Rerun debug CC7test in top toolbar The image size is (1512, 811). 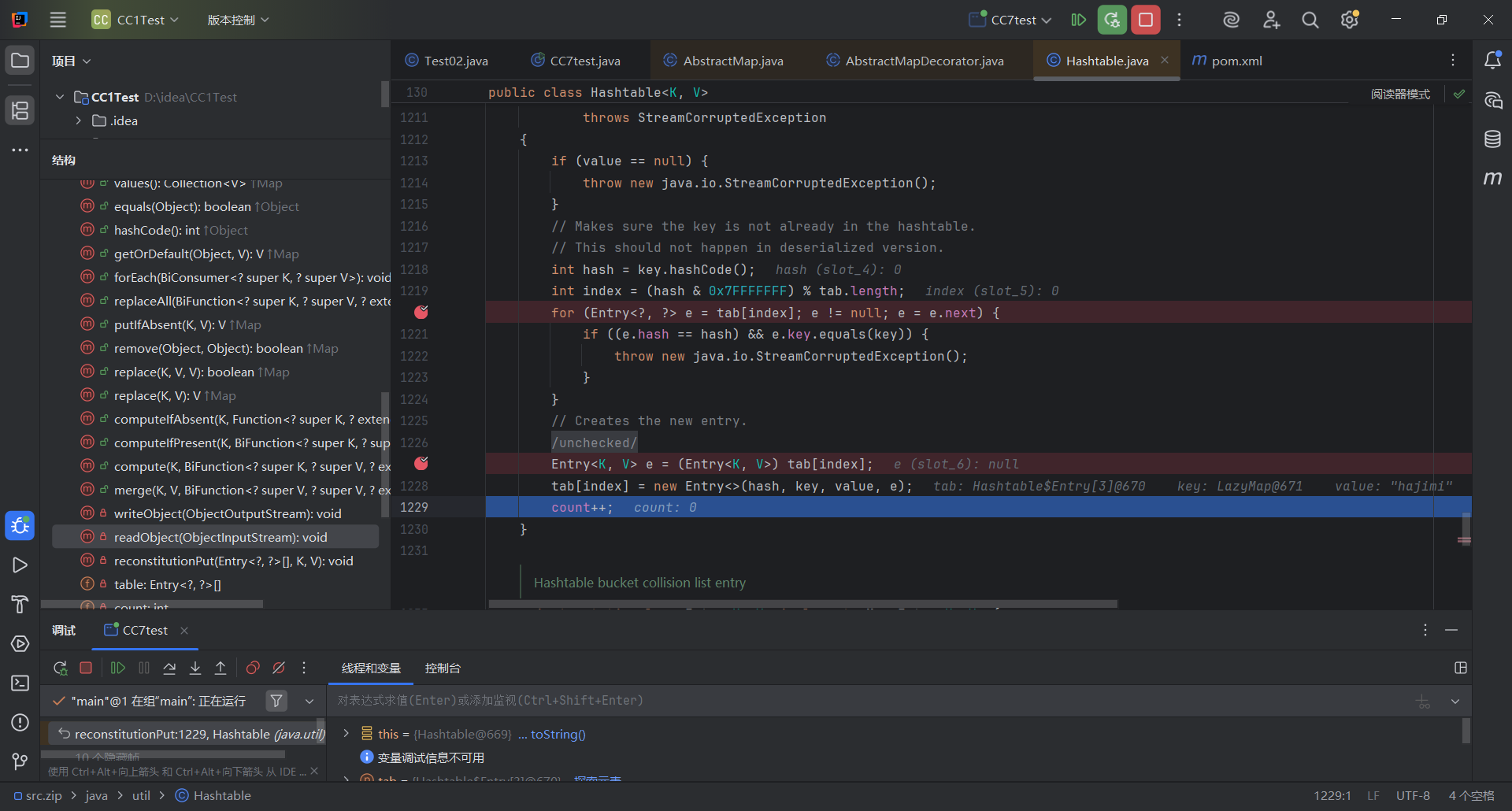point(1112,20)
